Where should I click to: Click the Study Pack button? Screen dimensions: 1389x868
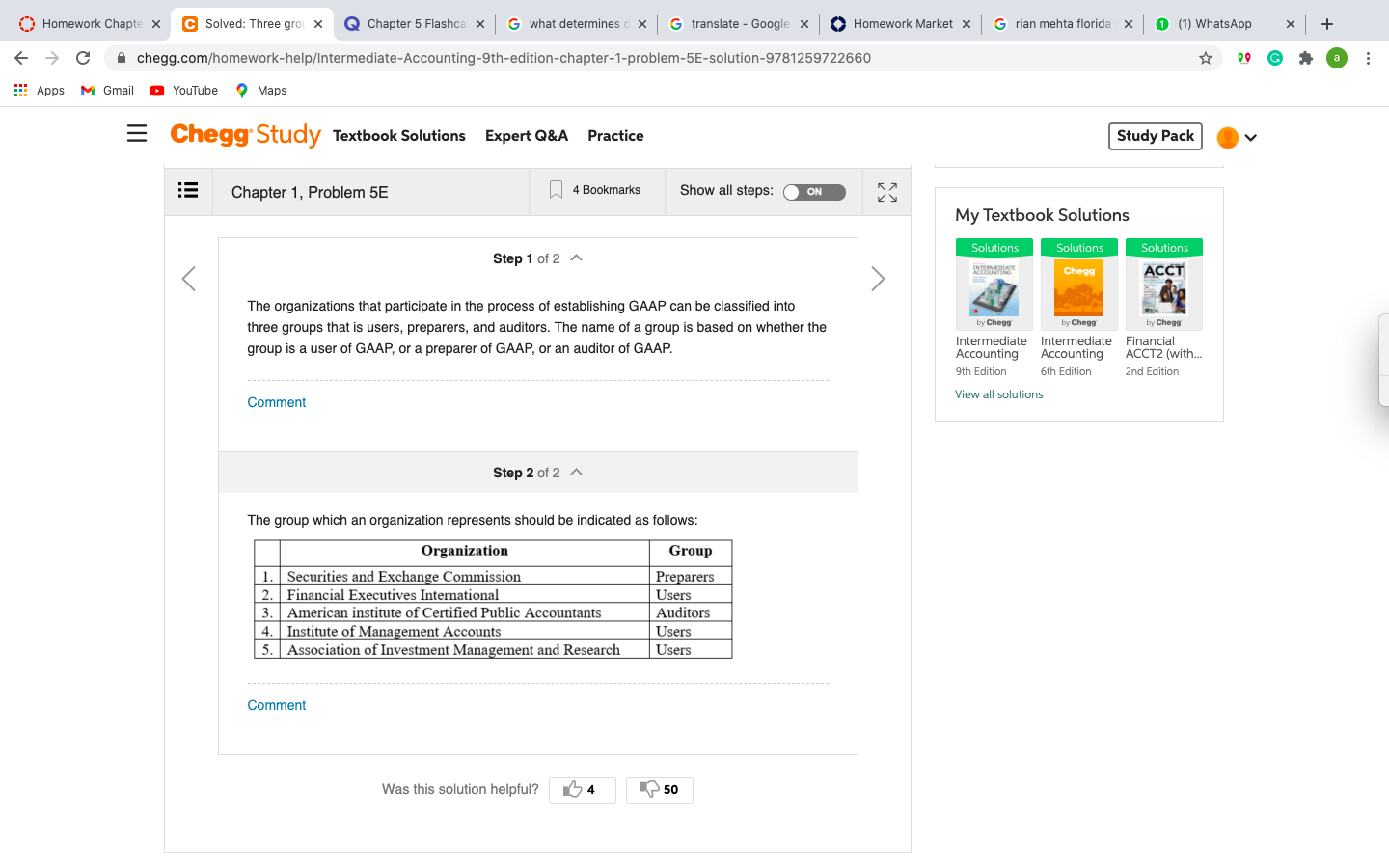[x=1156, y=136]
